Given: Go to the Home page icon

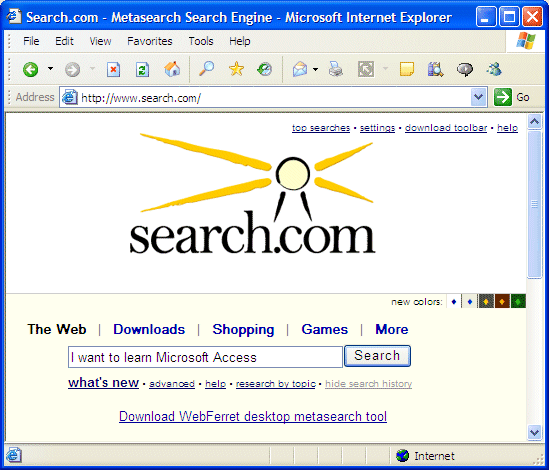Looking at the screenshot, I should click(x=172, y=69).
